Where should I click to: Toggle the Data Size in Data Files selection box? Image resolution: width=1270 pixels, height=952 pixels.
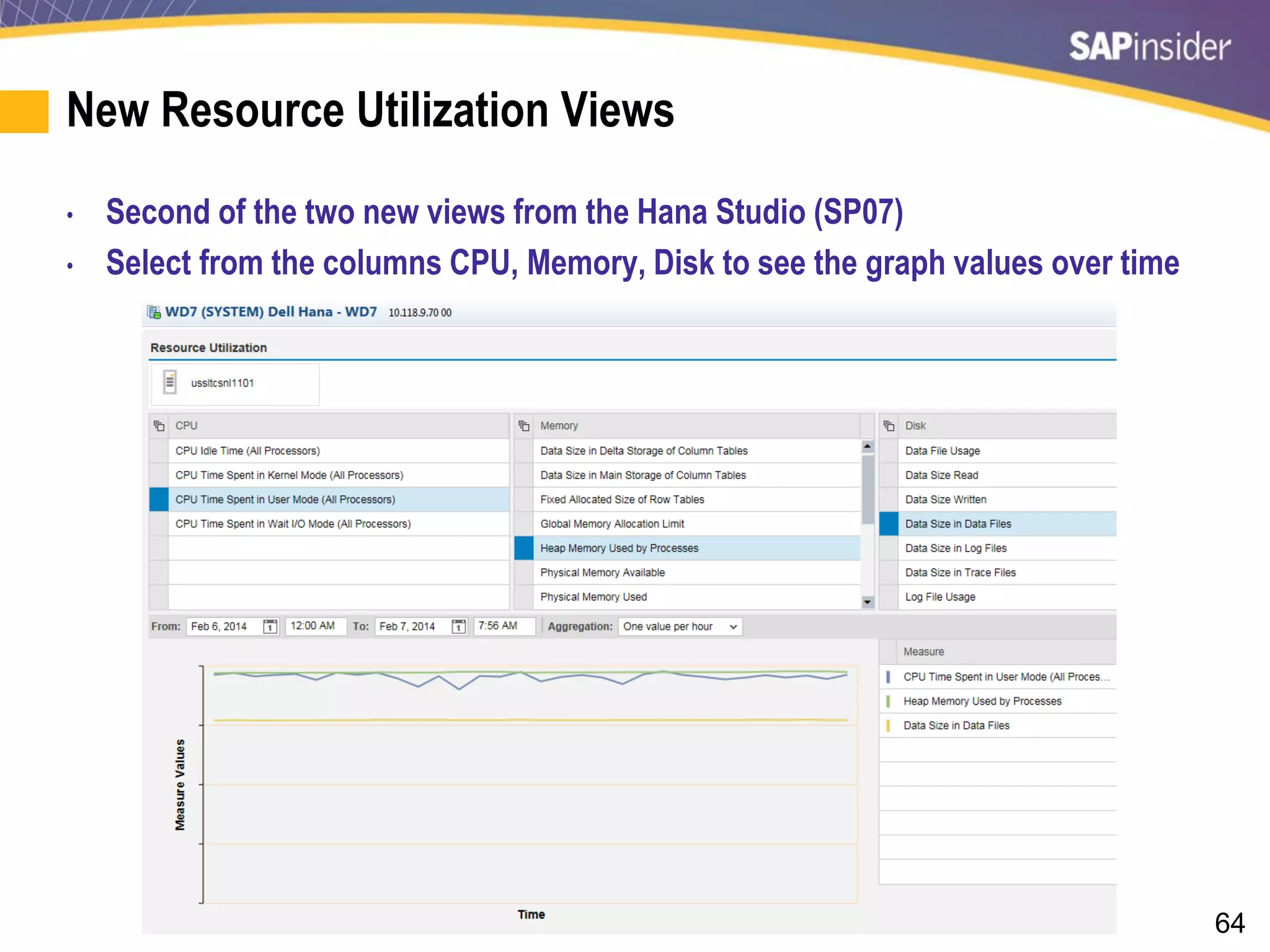pyautogui.click(x=889, y=524)
